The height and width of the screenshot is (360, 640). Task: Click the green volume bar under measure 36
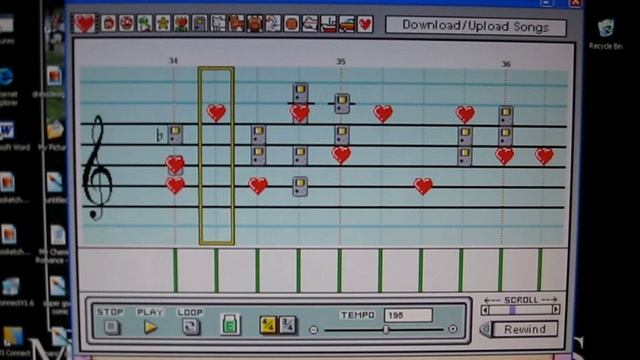(501, 270)
